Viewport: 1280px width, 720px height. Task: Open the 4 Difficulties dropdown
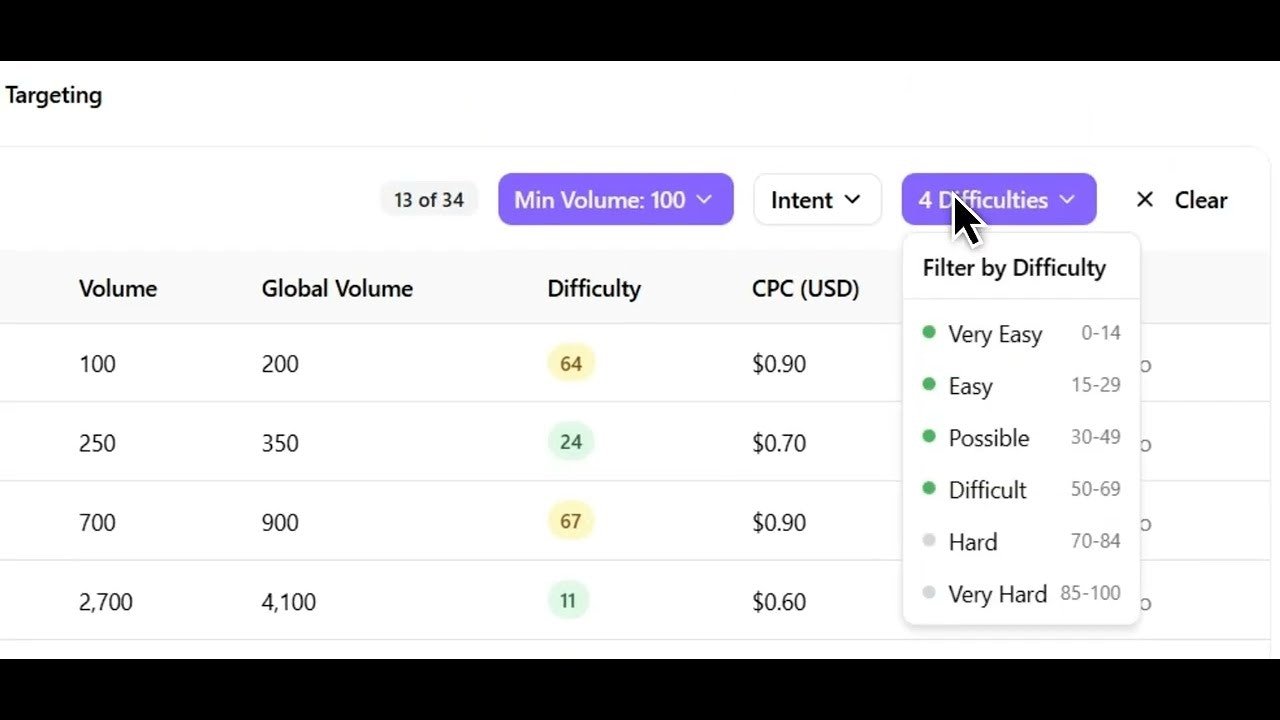[x=998, y=199]
